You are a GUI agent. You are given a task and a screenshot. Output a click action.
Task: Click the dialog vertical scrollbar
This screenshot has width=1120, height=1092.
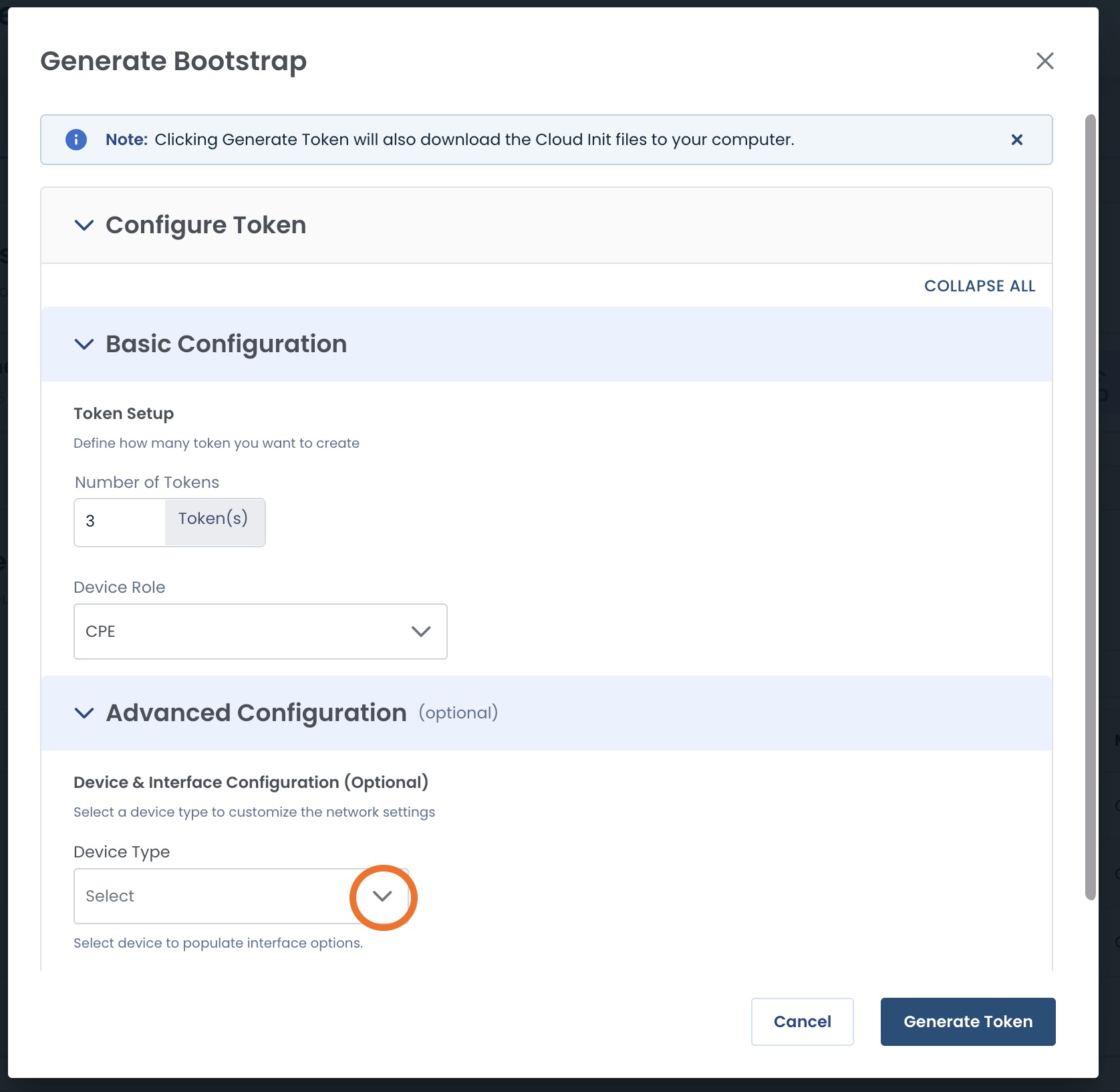click(1091, 507)
